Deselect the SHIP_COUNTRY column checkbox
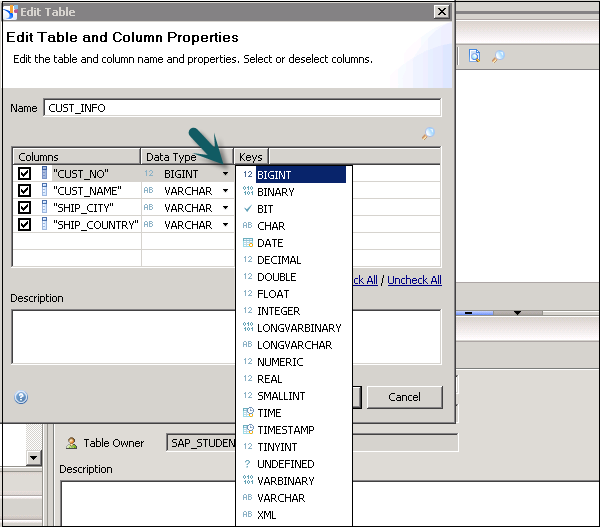Image resolution: width=600 pixels, height=527 pixels. click(x=25, y=225)
